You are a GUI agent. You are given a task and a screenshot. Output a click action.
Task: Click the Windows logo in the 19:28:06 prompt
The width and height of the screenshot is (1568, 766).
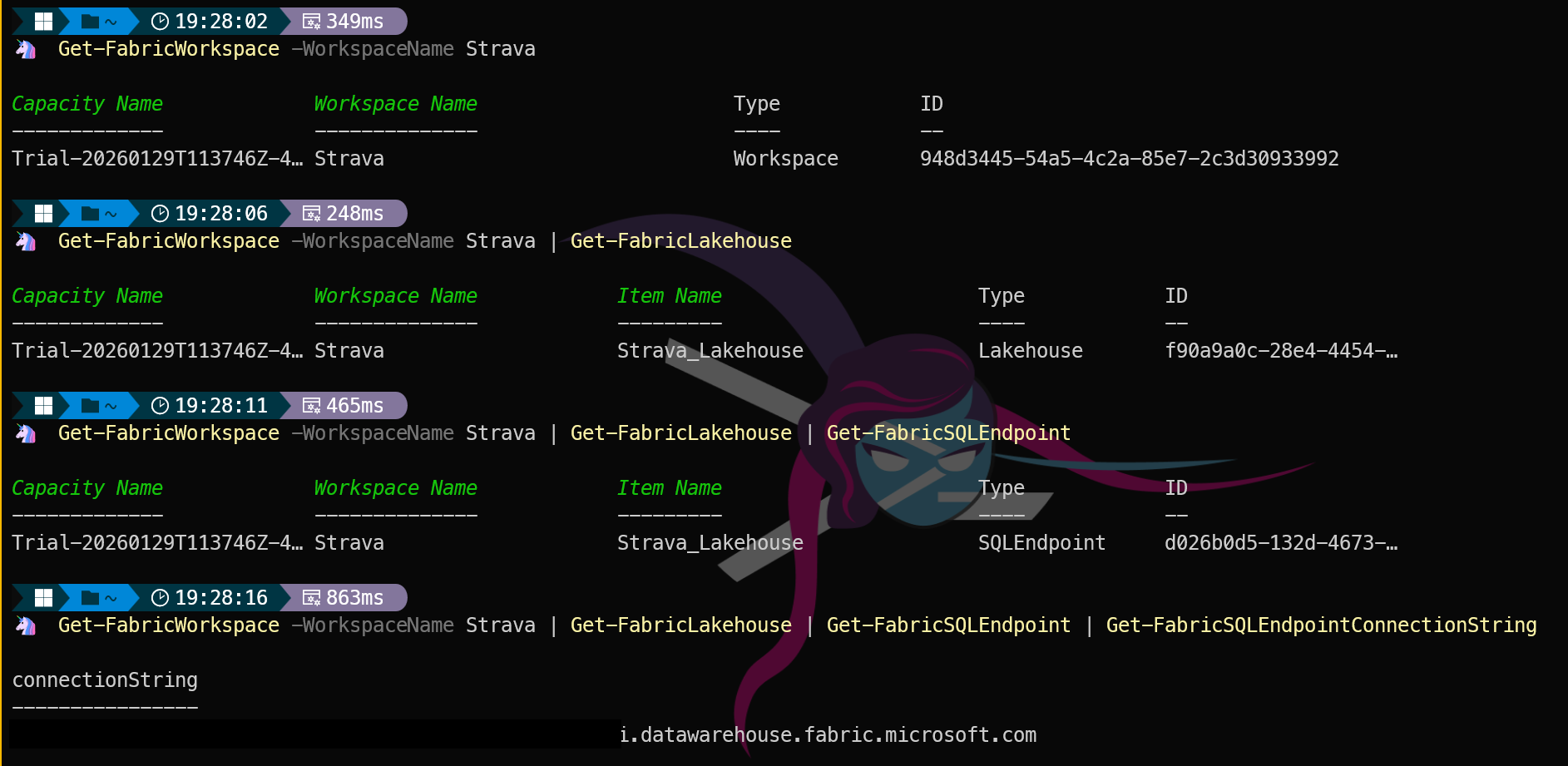[x=44, y=214]
